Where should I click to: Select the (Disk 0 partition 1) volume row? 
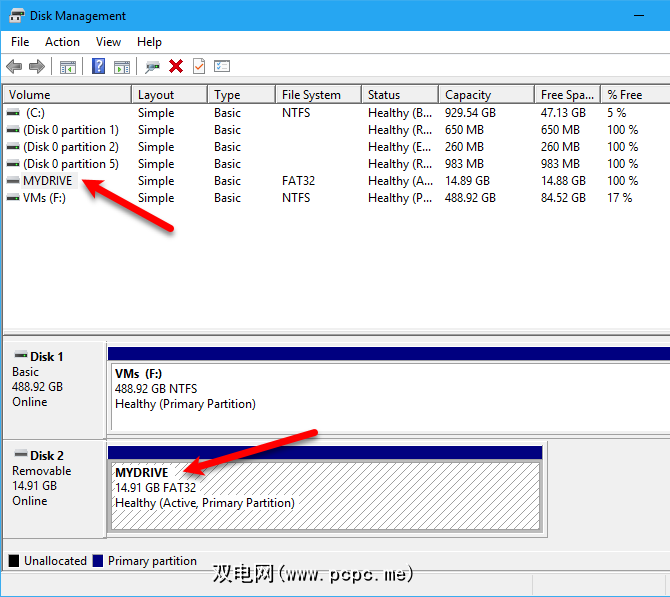click(x=336, y=130)
